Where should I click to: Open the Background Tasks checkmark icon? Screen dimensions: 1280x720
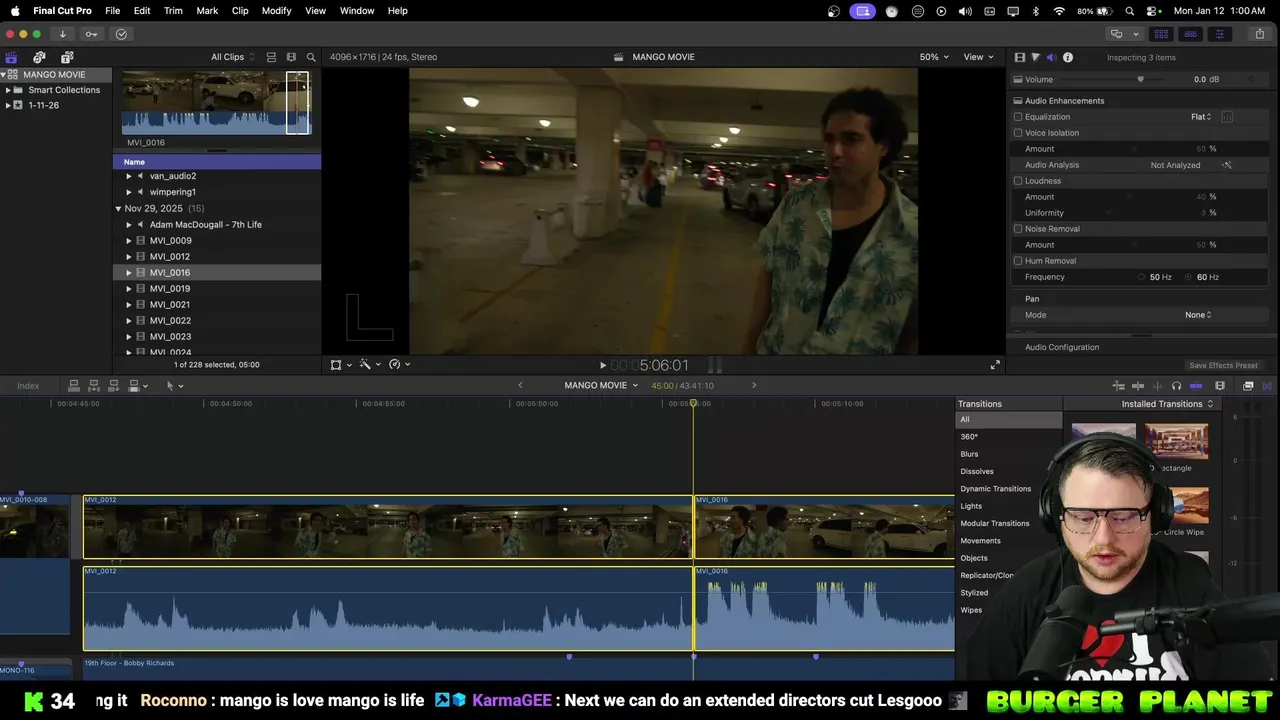pos(121,34)
